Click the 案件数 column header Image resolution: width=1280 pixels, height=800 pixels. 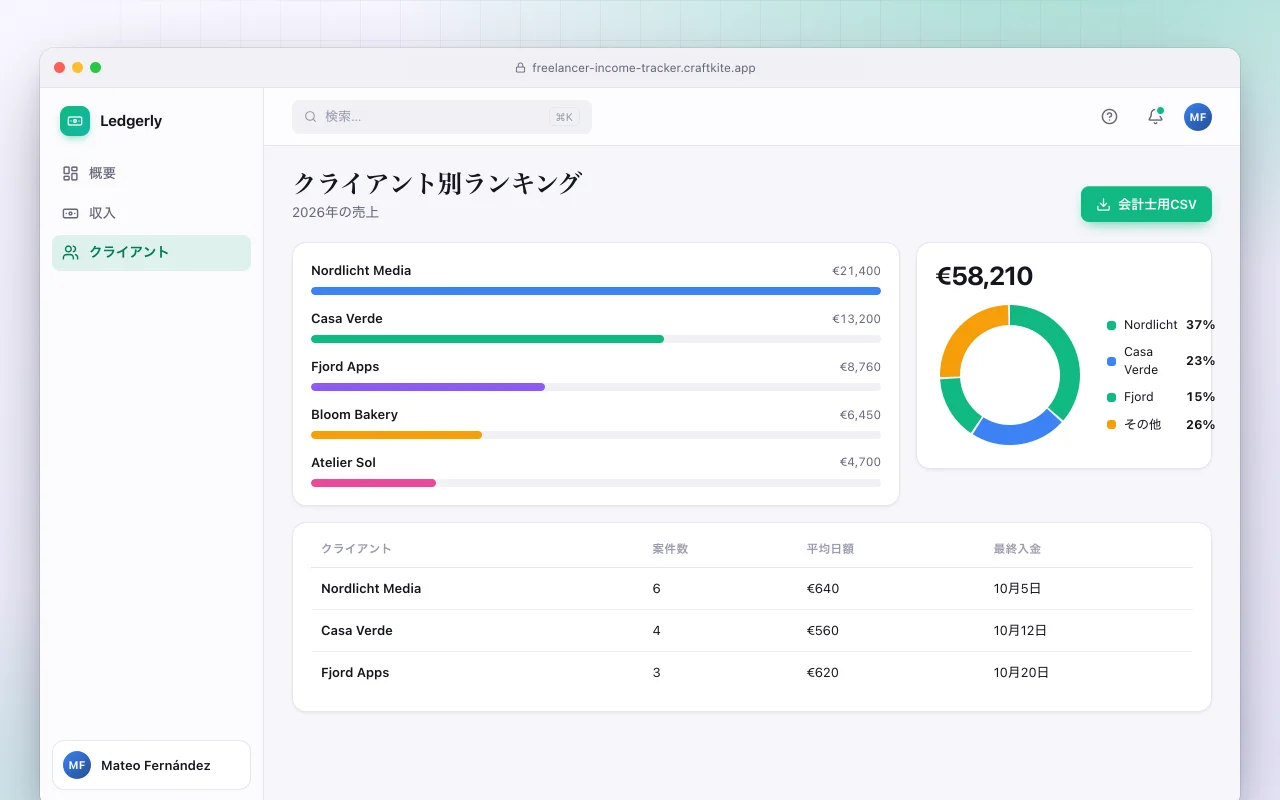[670, 549]
